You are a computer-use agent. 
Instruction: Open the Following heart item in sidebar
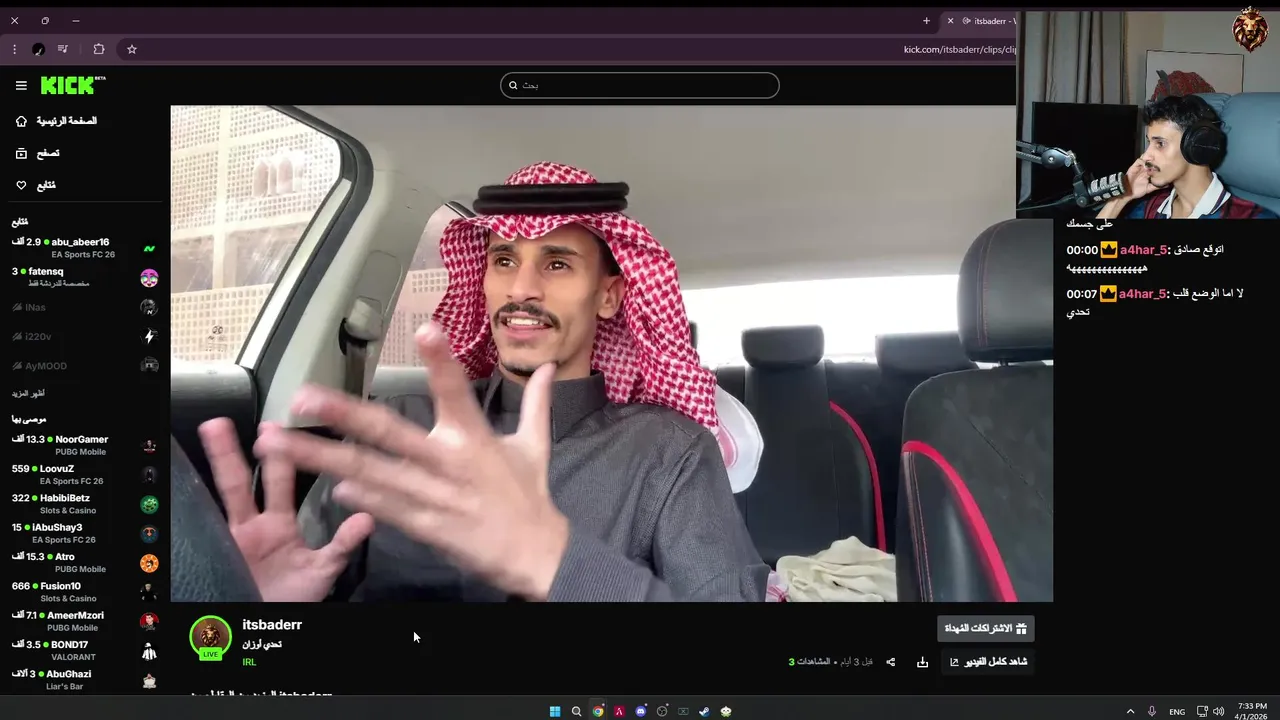[x=36, y=185]
